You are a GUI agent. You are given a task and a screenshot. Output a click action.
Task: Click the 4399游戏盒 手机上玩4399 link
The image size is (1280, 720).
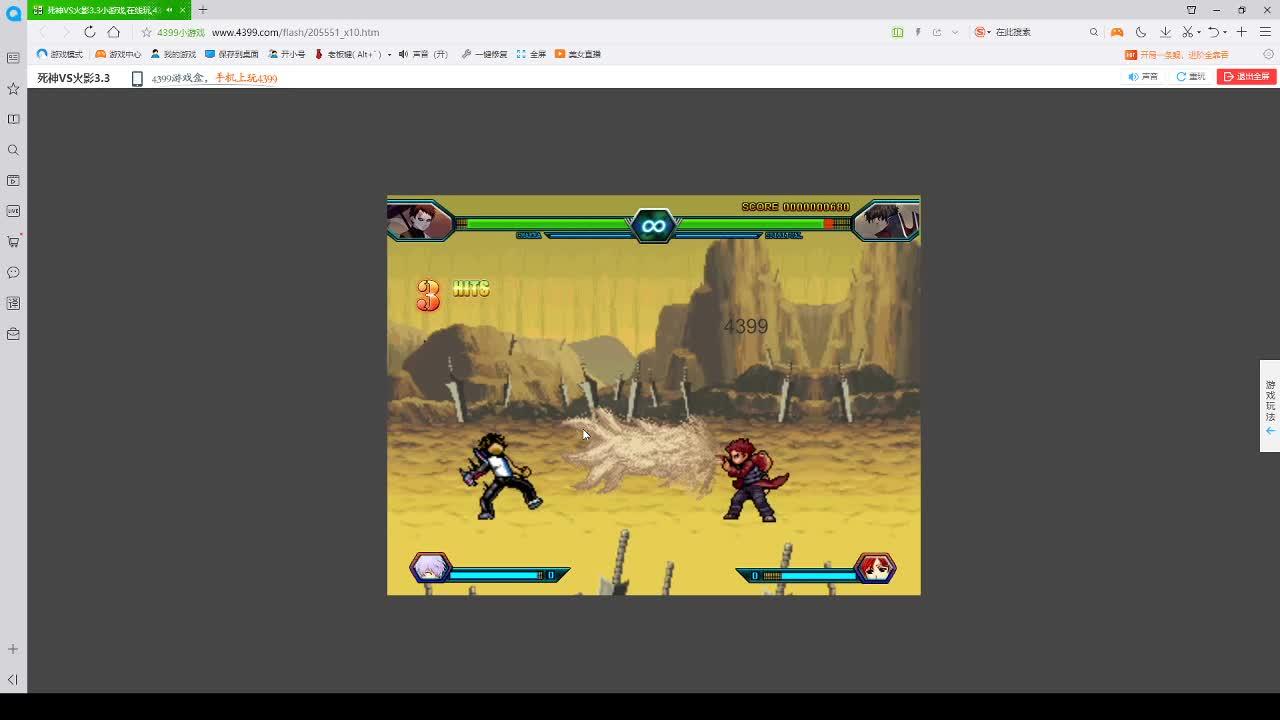coord(214,78)
